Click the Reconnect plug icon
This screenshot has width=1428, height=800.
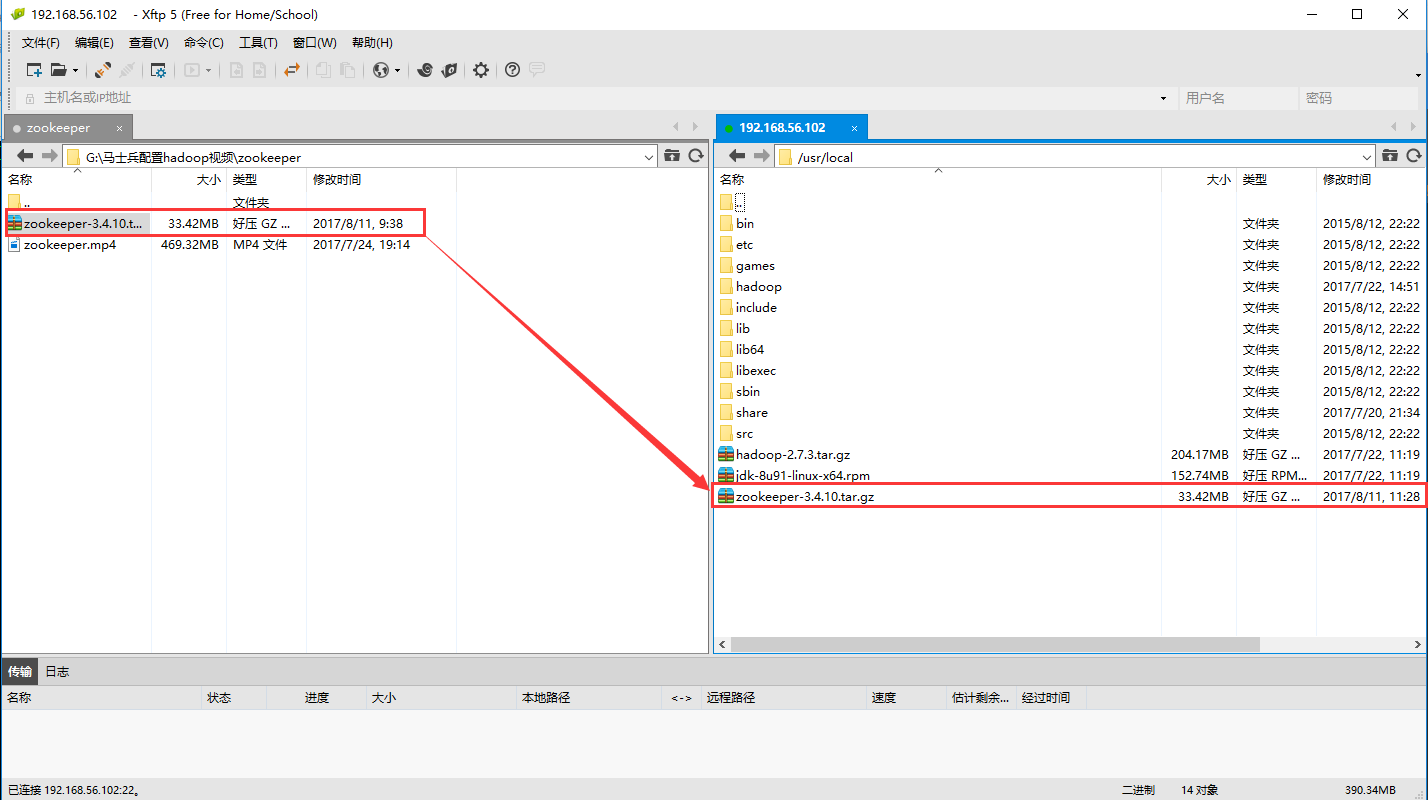tap(102, 70)
